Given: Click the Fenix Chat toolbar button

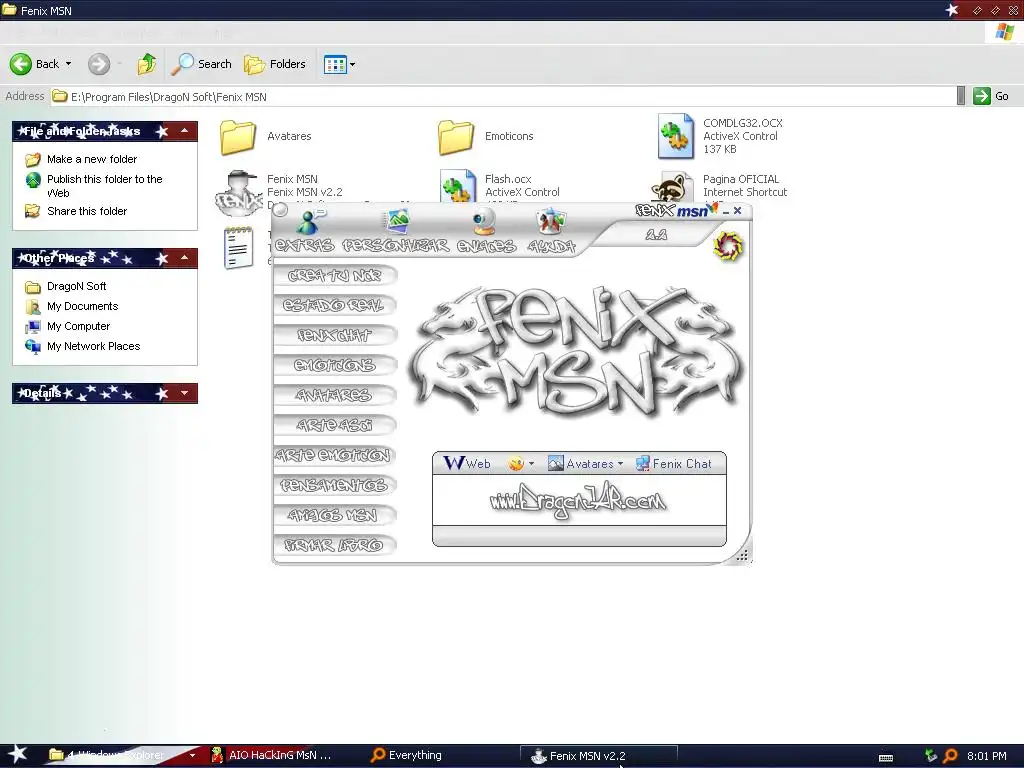Looking at the screenshot, I should 674,463.
